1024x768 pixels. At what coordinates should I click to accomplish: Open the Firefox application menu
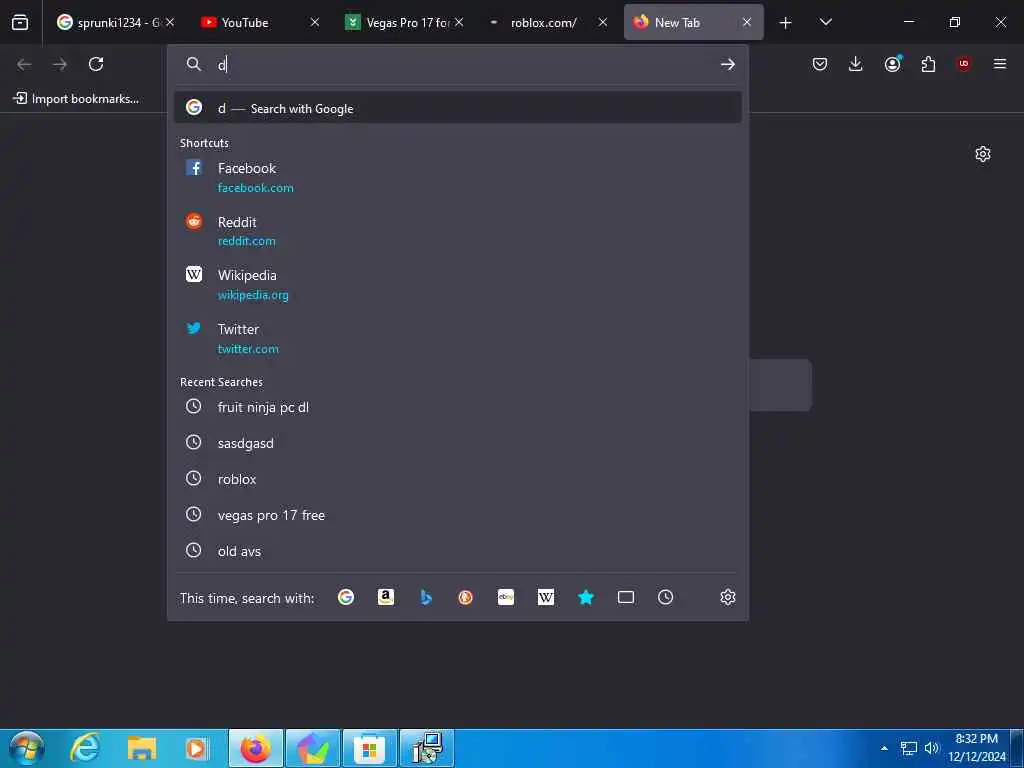1000,64
